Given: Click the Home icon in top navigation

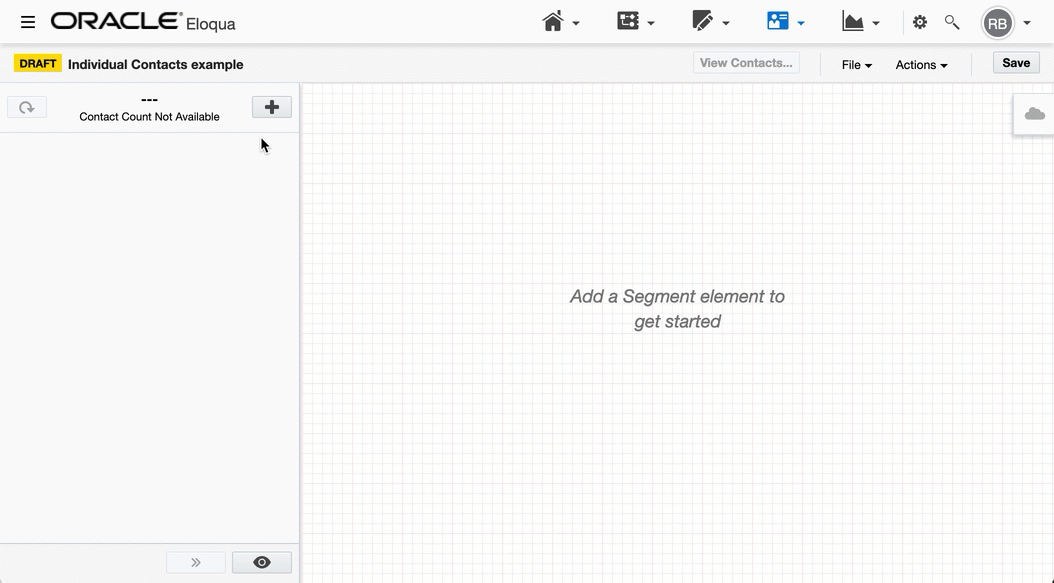Looking at the screenshot, I should (553, 21).
